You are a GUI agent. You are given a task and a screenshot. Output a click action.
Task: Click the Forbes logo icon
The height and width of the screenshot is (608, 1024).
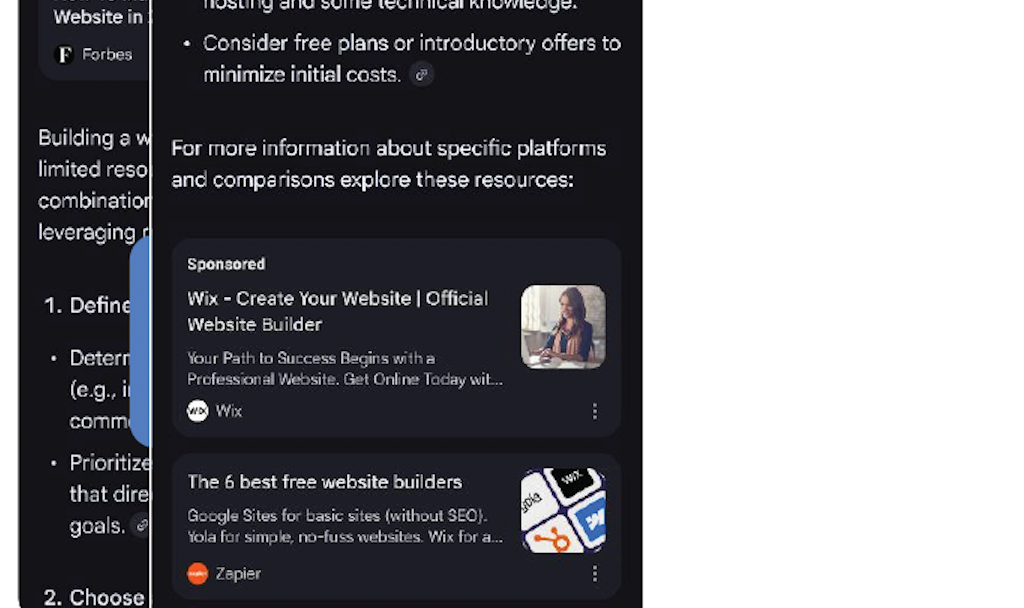(x=65, y=54)
